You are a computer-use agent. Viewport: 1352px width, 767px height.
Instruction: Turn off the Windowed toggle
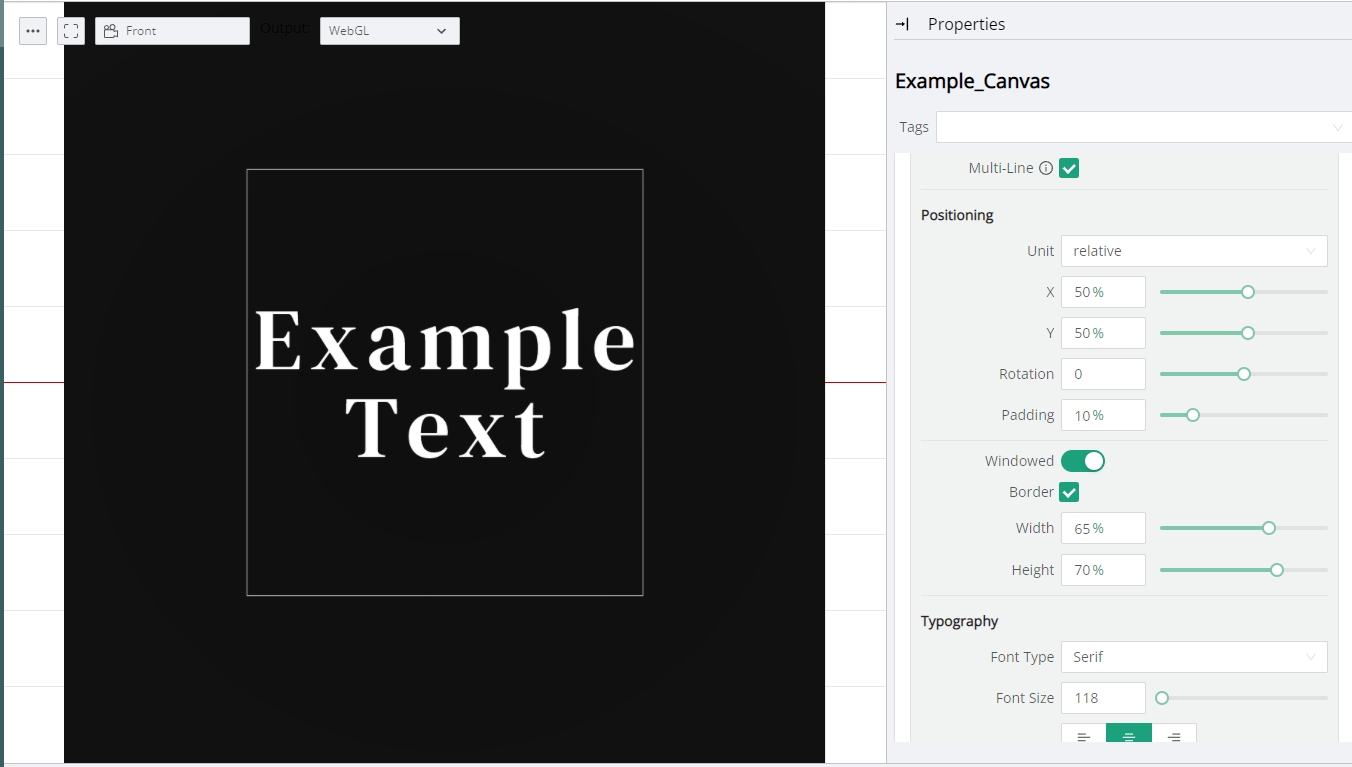pos(1082,461)
